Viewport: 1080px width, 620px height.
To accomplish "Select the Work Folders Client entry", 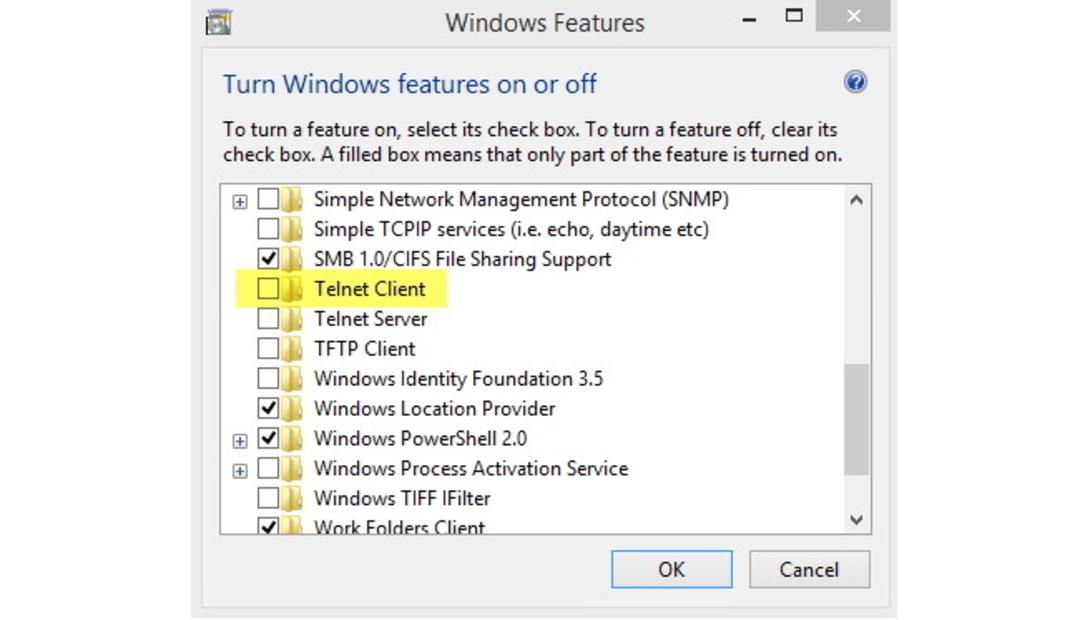I will pos(399,527).
